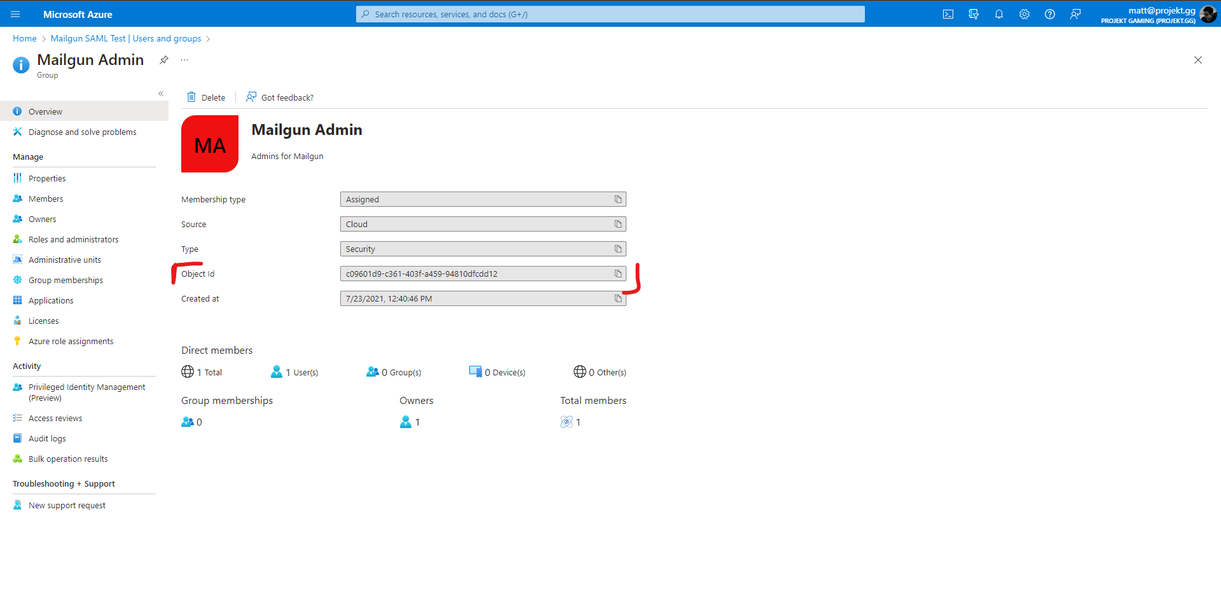Click the Created at value field
Image resolution: width=1221 pixels, height=612 pixels.
[x=483, y=298]
